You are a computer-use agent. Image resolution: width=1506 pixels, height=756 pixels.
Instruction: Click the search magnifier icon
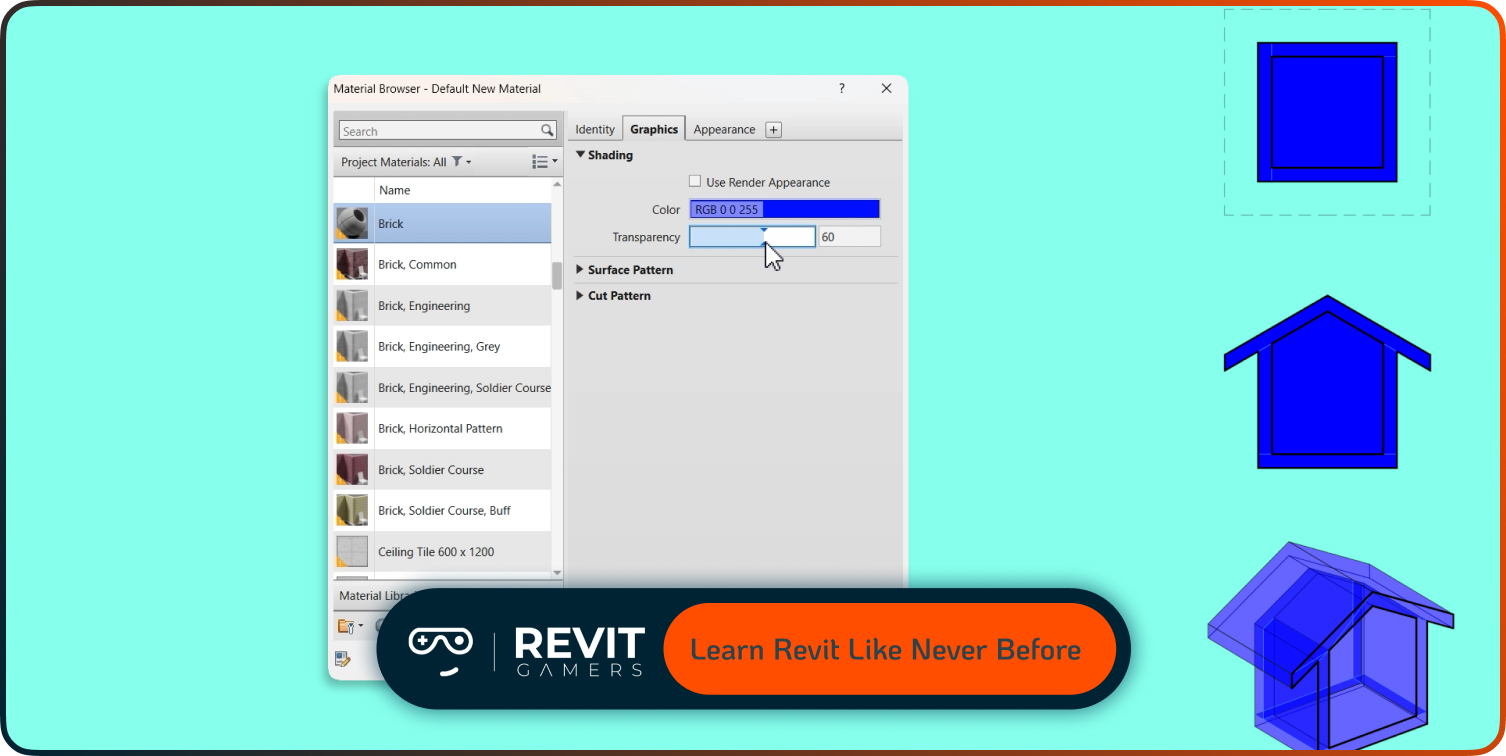[x=546, y=130]
